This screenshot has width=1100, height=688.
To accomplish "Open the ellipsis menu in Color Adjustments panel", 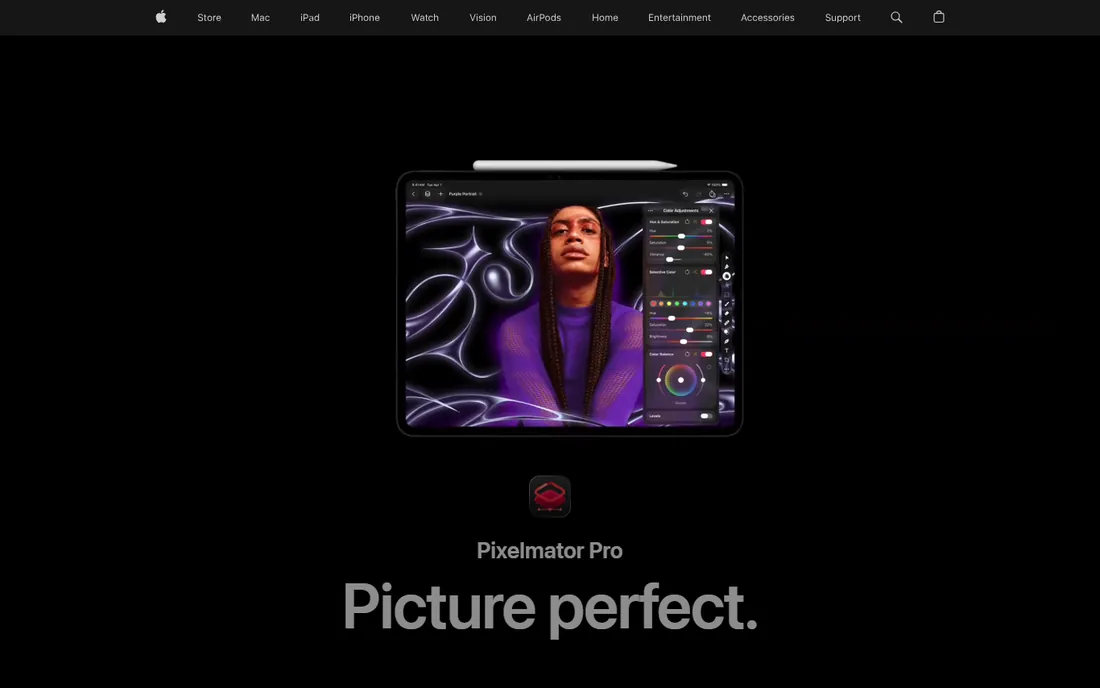I will [650, 210].
